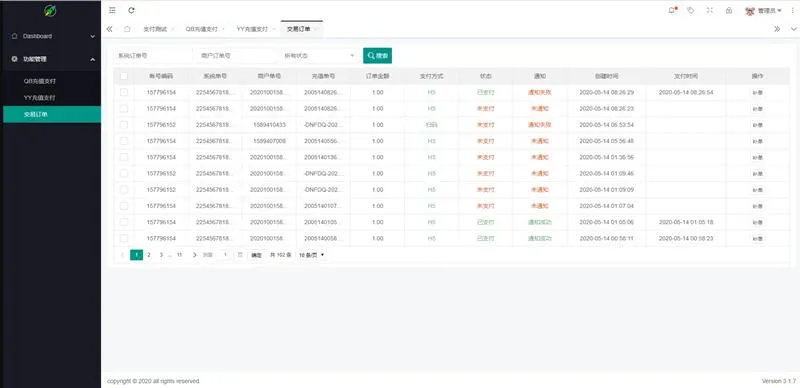
Task: Check the row created 2020-05-14 08:26:29
Action: pos(124,92)
